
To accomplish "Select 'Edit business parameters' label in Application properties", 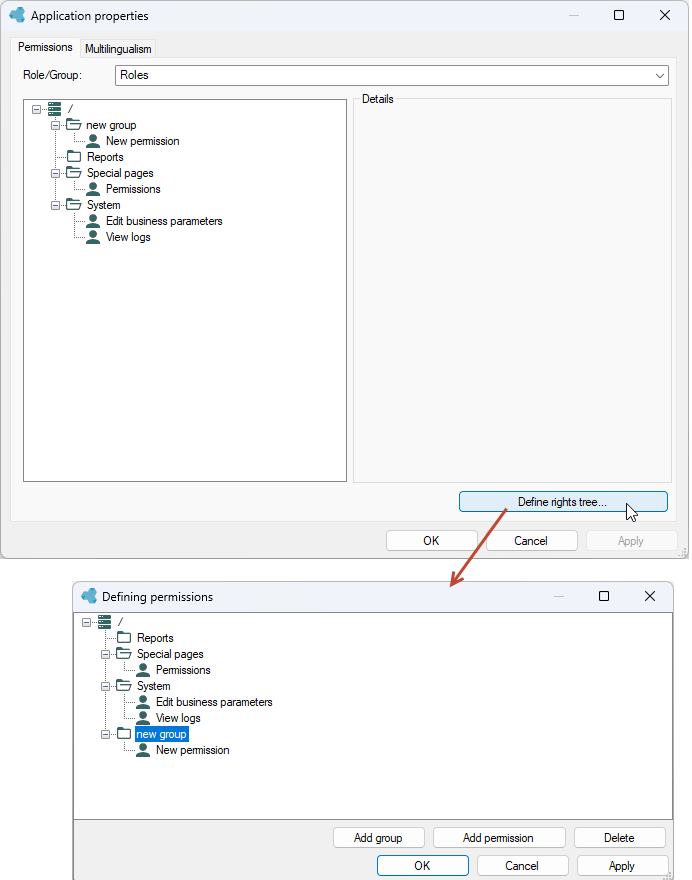I will [164, 221].
